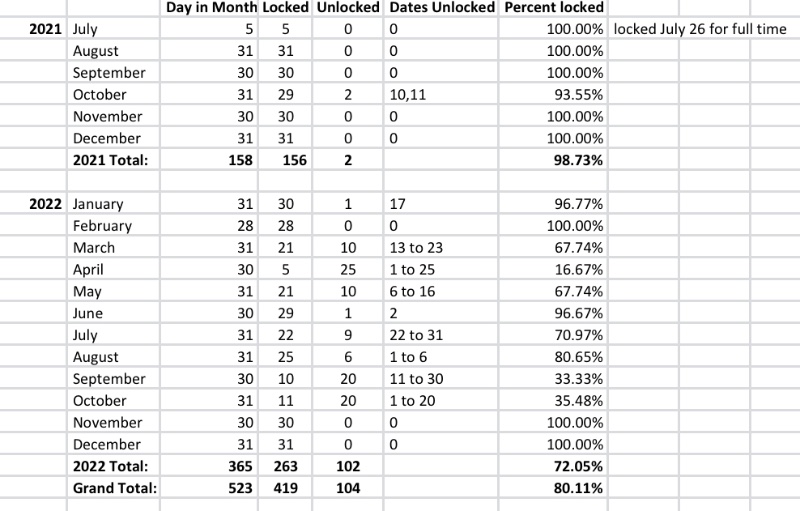Select the October 2021 dates cell '10,11'
This screenshot has width=800, height=511.
click(441, 94)
